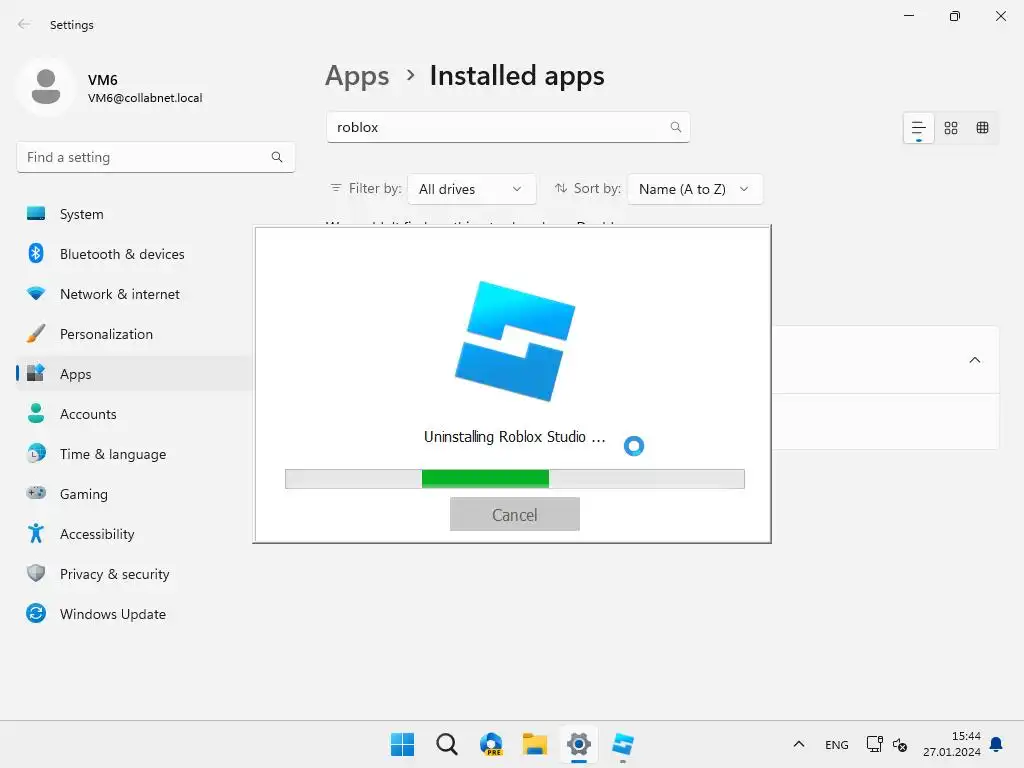Click the Gaming controller icon
1024x768 pixels.
coord(36,493)
